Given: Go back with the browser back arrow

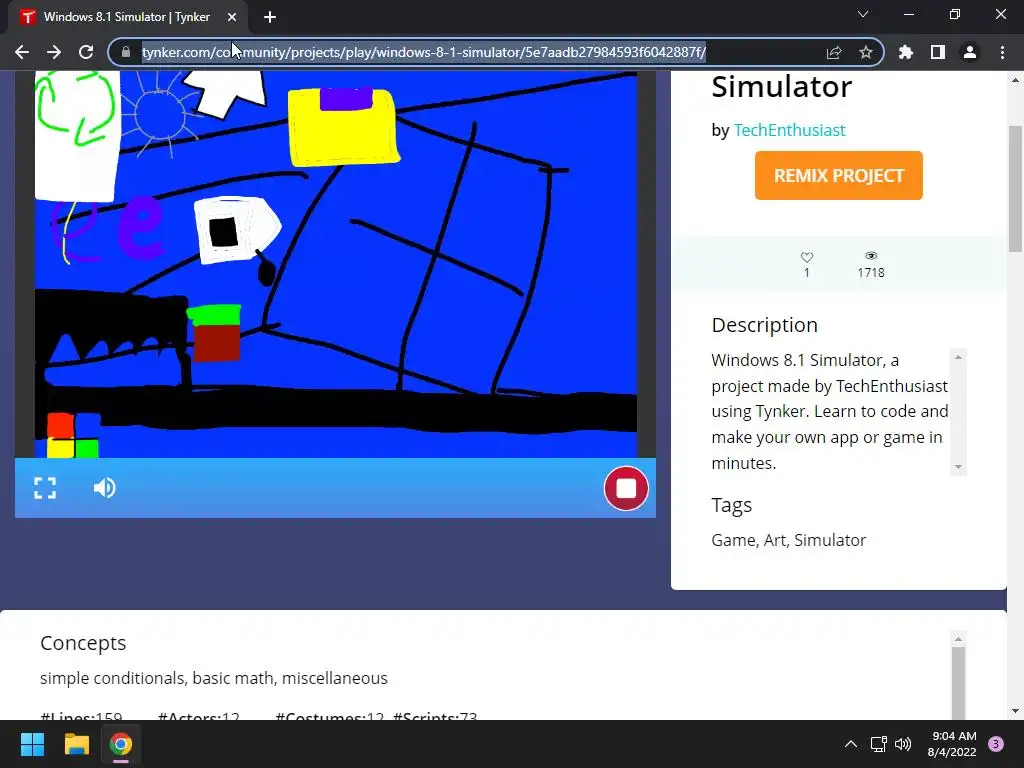Looking at the screenshot, I should click(x=22, y=52).
